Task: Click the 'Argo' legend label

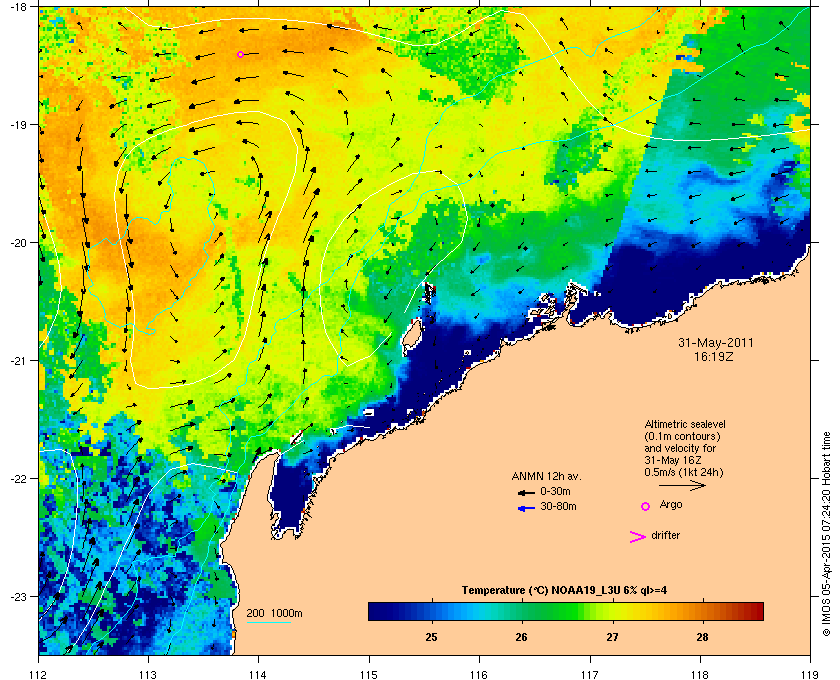Action: pyautogui.click(x=671, y=505)
